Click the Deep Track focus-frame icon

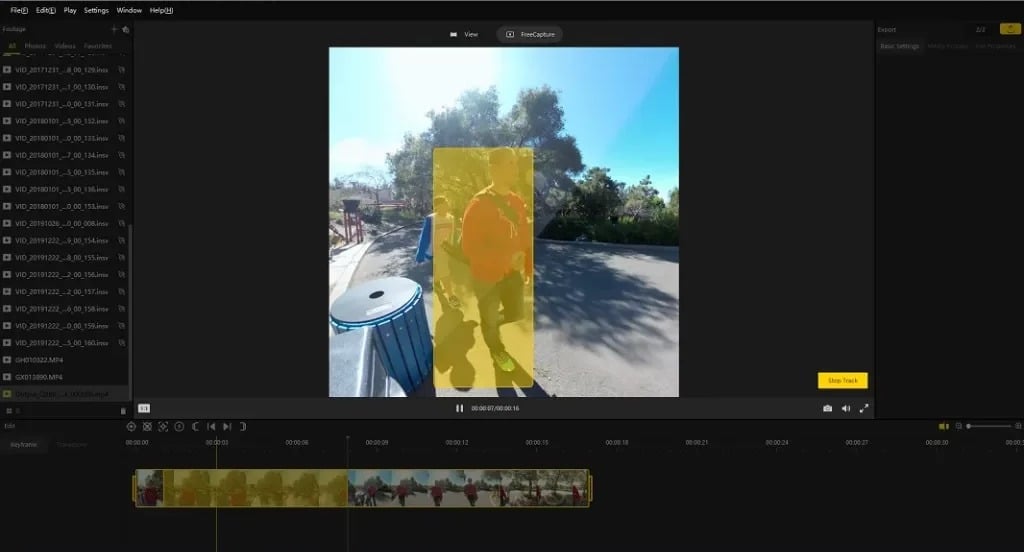pyautogui.click(x=163, y=427)
